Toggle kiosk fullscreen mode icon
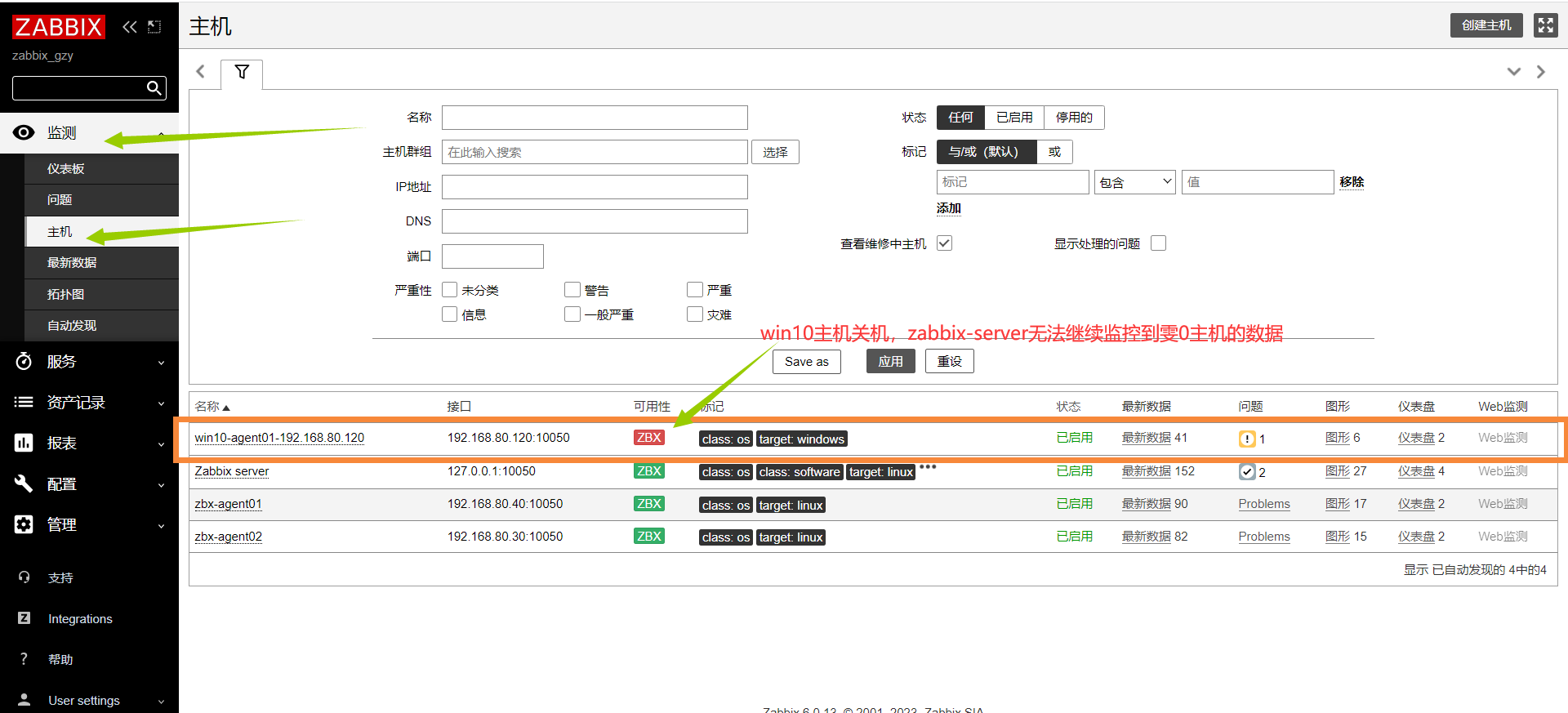 click(x=1545, y=25)
